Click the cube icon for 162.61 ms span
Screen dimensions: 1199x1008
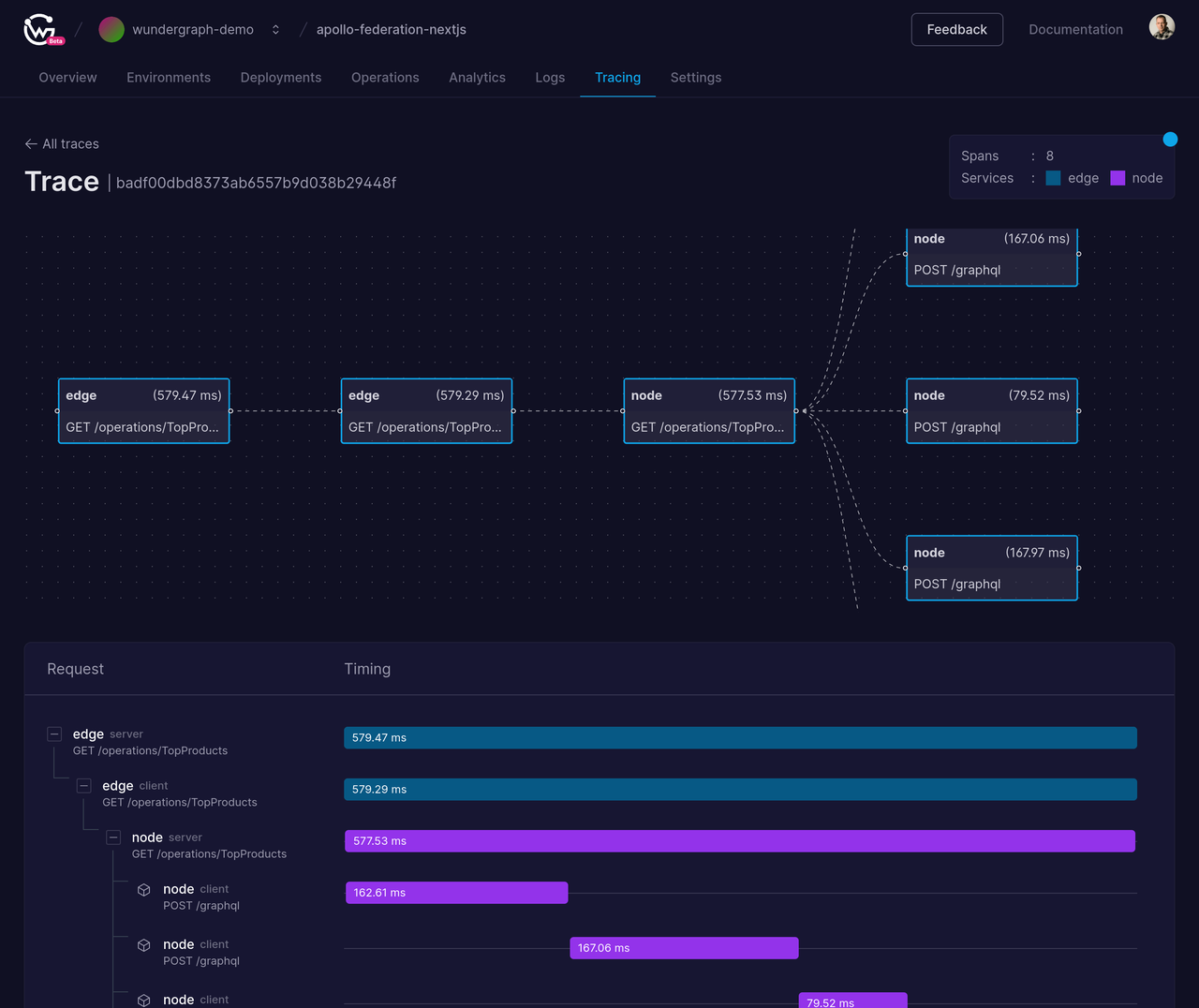click(x=144, y=890)
